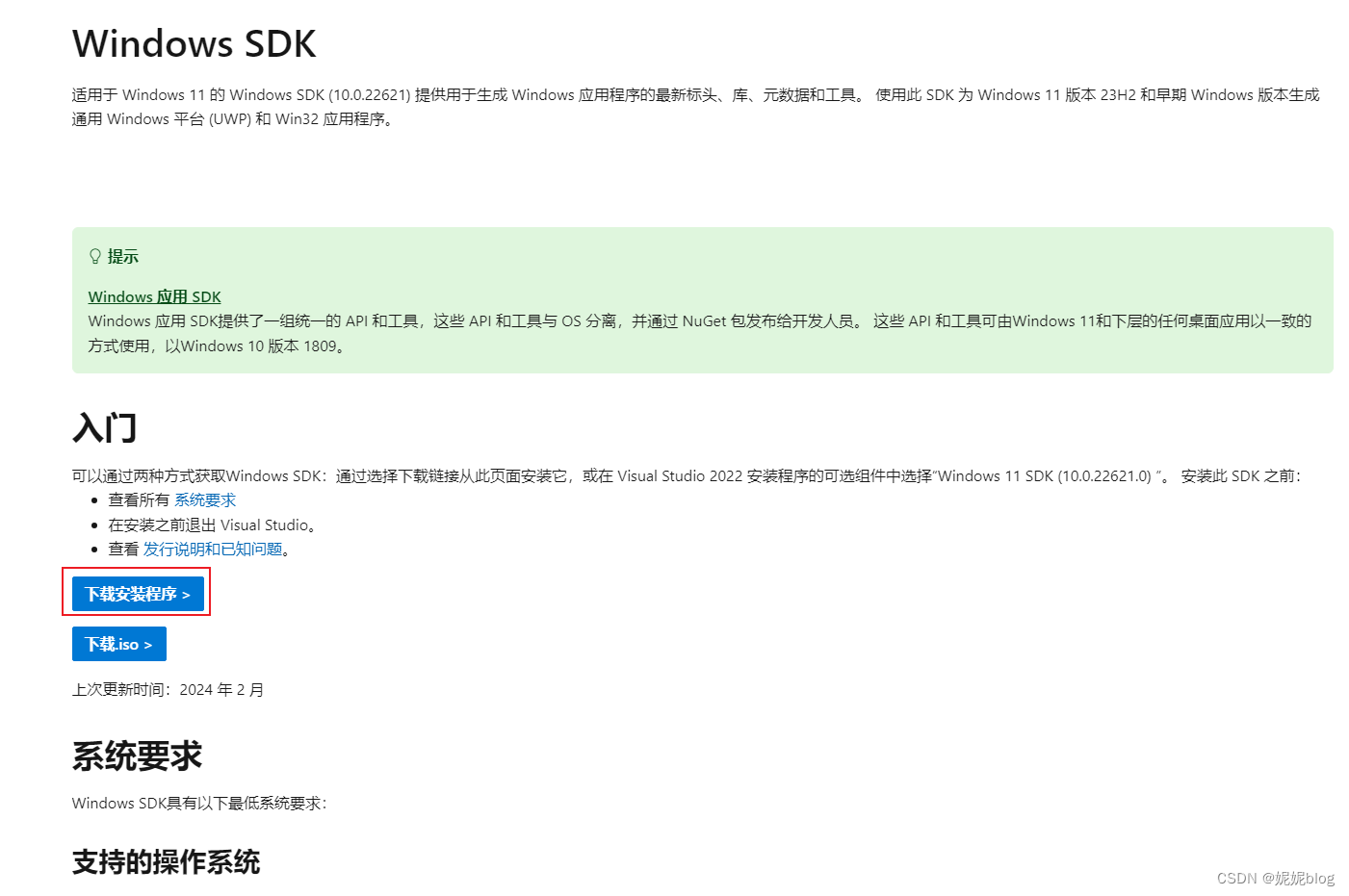The image size is (1349, 896).
Task: Click the 下载安装程序 download button
Action: (x=138, y=594)
